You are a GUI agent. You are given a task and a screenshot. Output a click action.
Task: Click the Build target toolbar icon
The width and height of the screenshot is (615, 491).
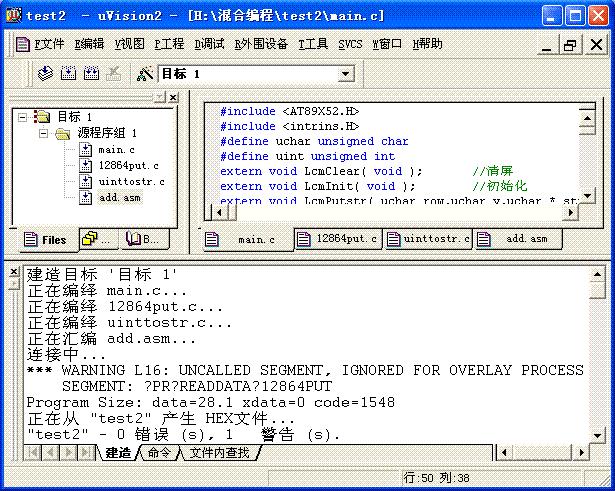pos(68,73)
